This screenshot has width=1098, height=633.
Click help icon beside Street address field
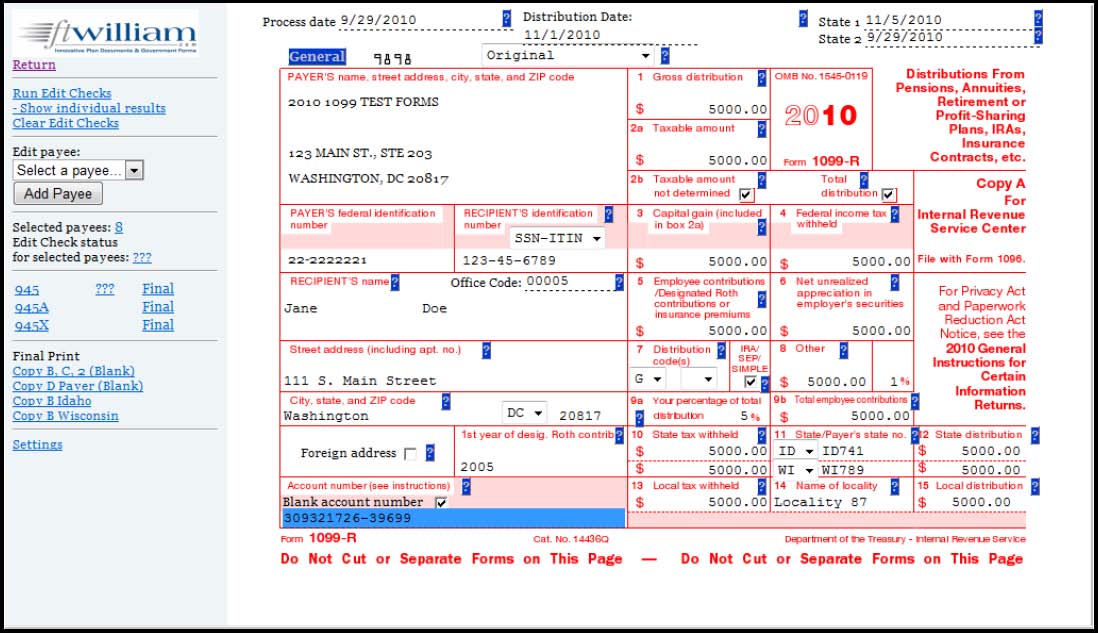(x=486, y=350)
